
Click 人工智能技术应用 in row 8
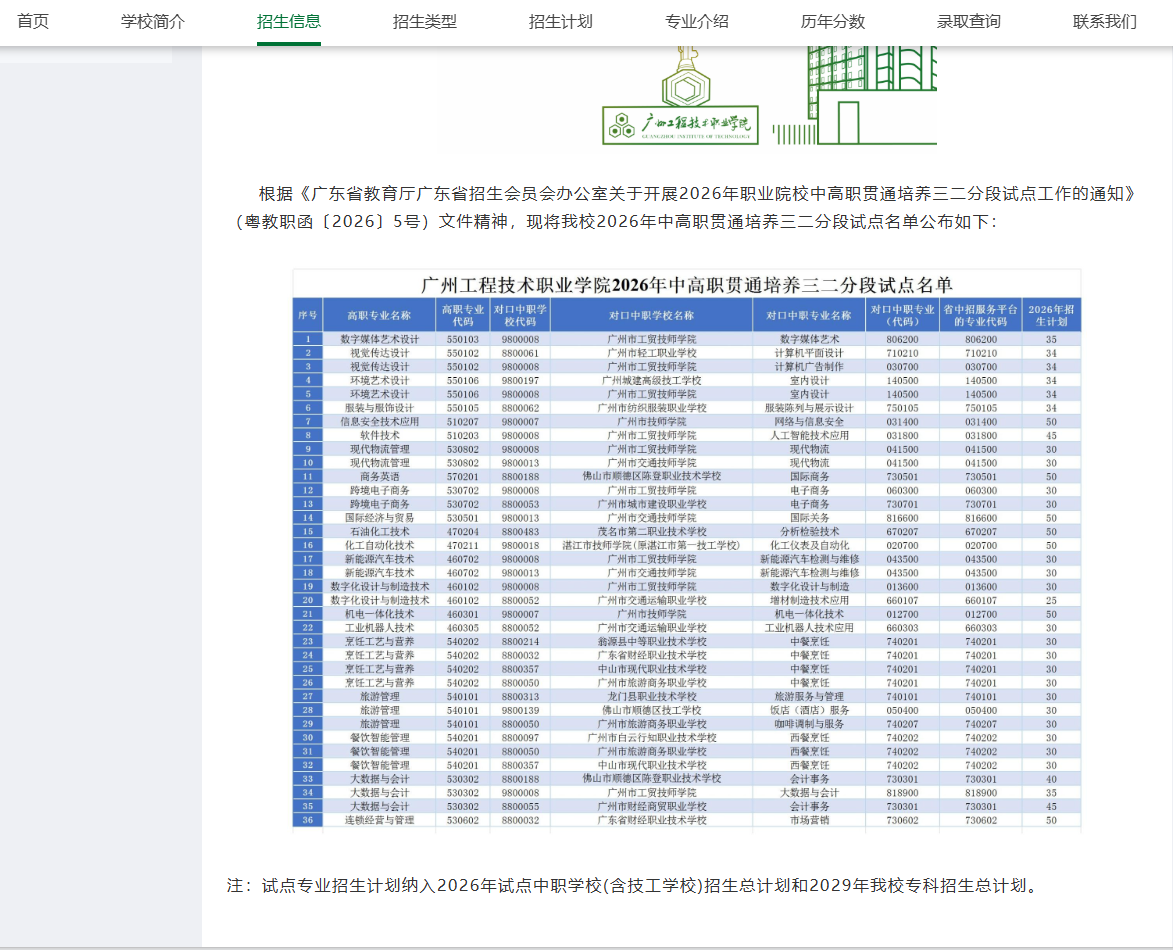pyautogui.click(x=809, y=435)
